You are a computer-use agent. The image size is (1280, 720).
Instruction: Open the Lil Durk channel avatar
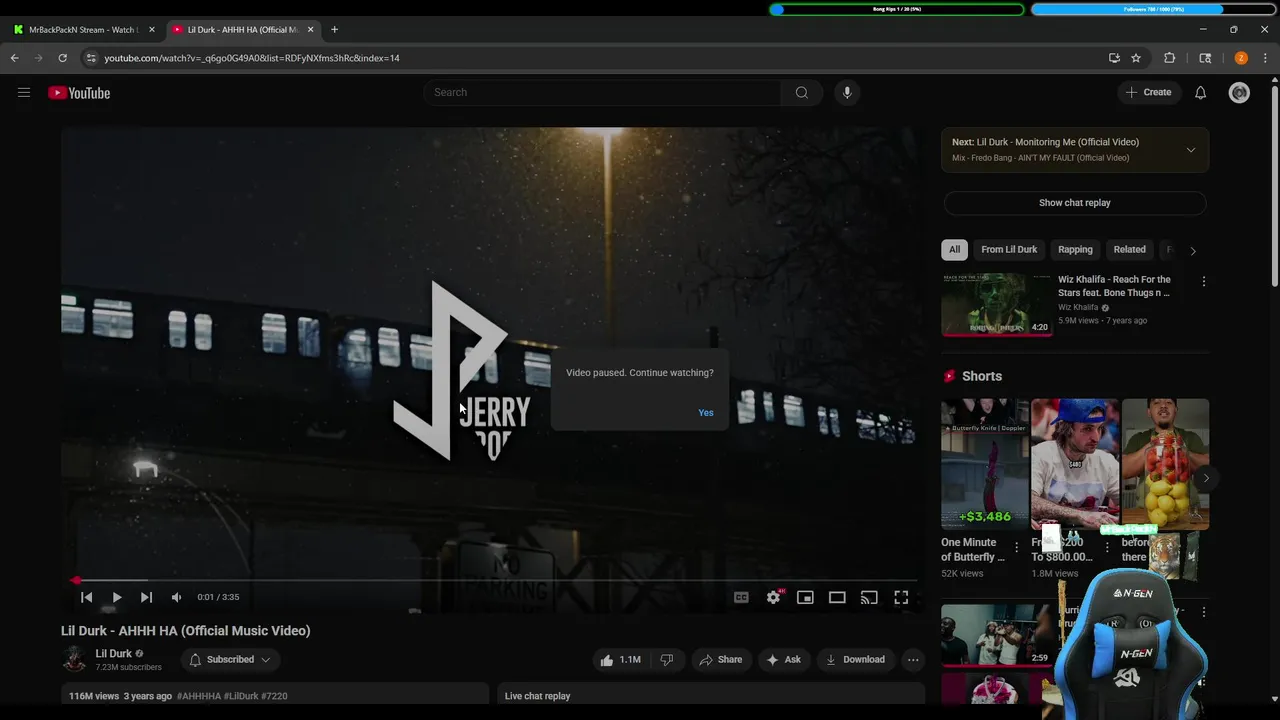tap(74, 660)
